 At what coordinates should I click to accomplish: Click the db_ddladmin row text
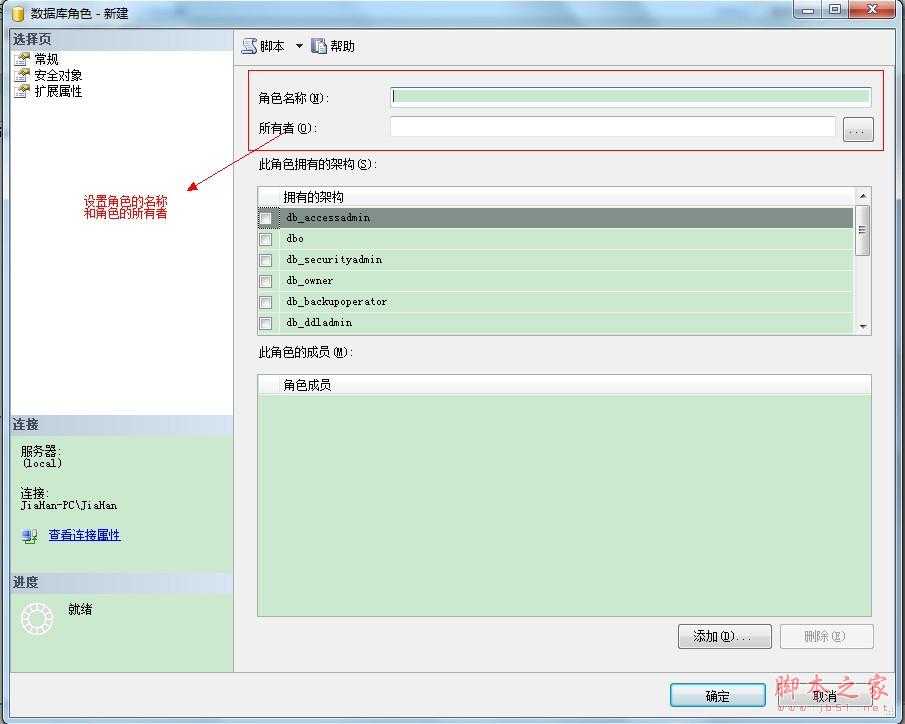pos(319,323)
